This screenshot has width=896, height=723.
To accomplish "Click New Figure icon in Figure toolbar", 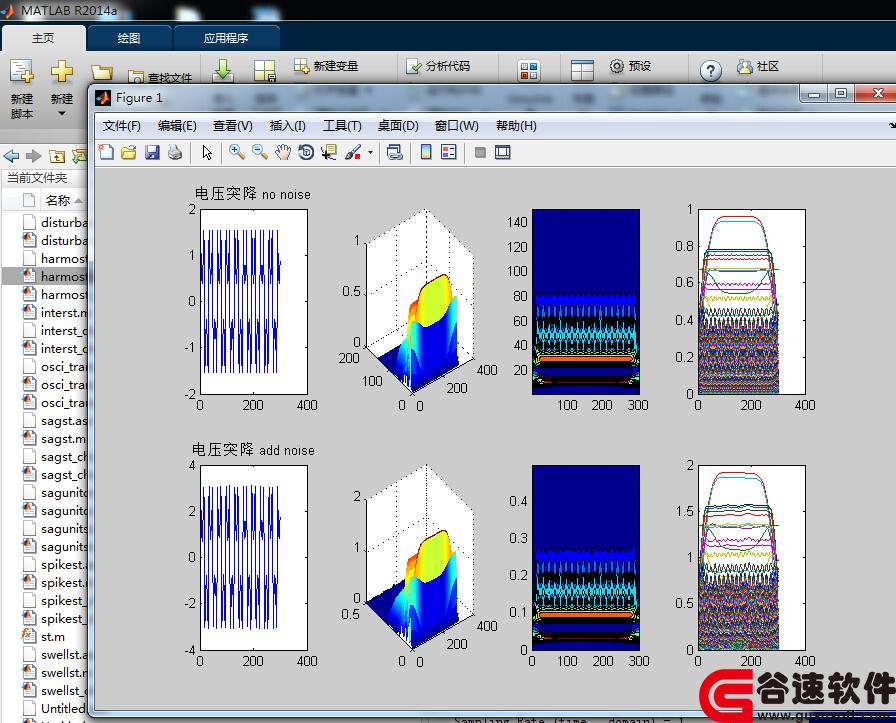I will click(106, 152).
